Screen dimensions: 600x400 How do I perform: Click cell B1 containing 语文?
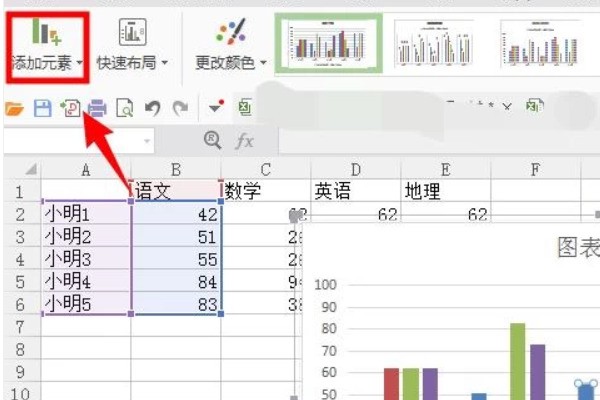(176, 190)
